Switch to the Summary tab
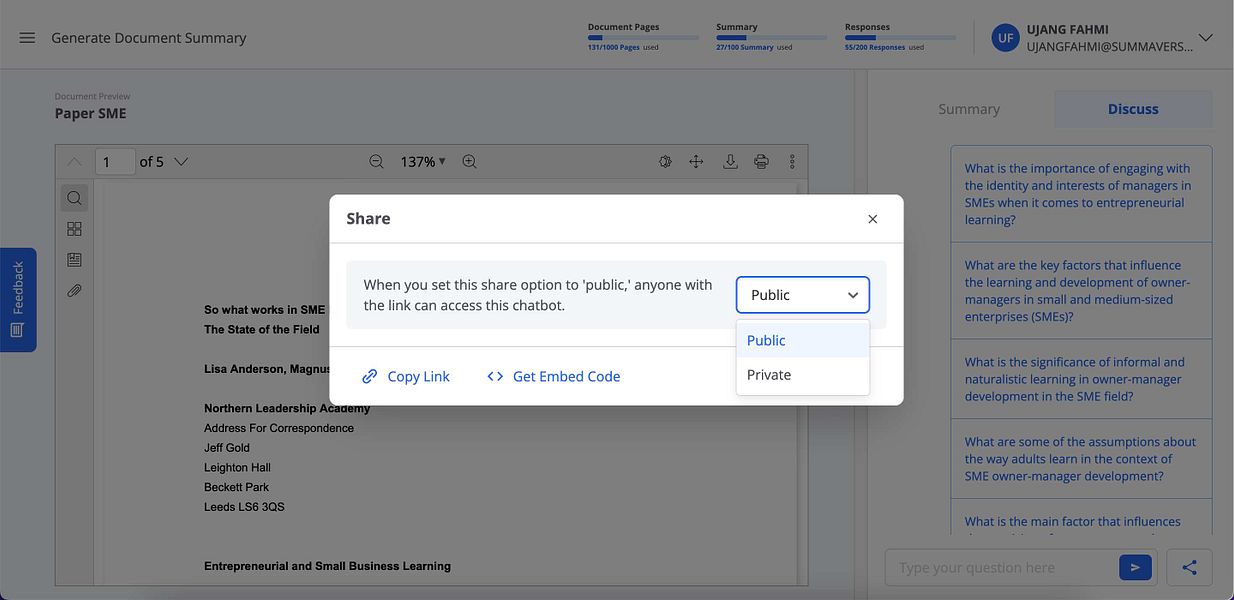 point(969,109)
